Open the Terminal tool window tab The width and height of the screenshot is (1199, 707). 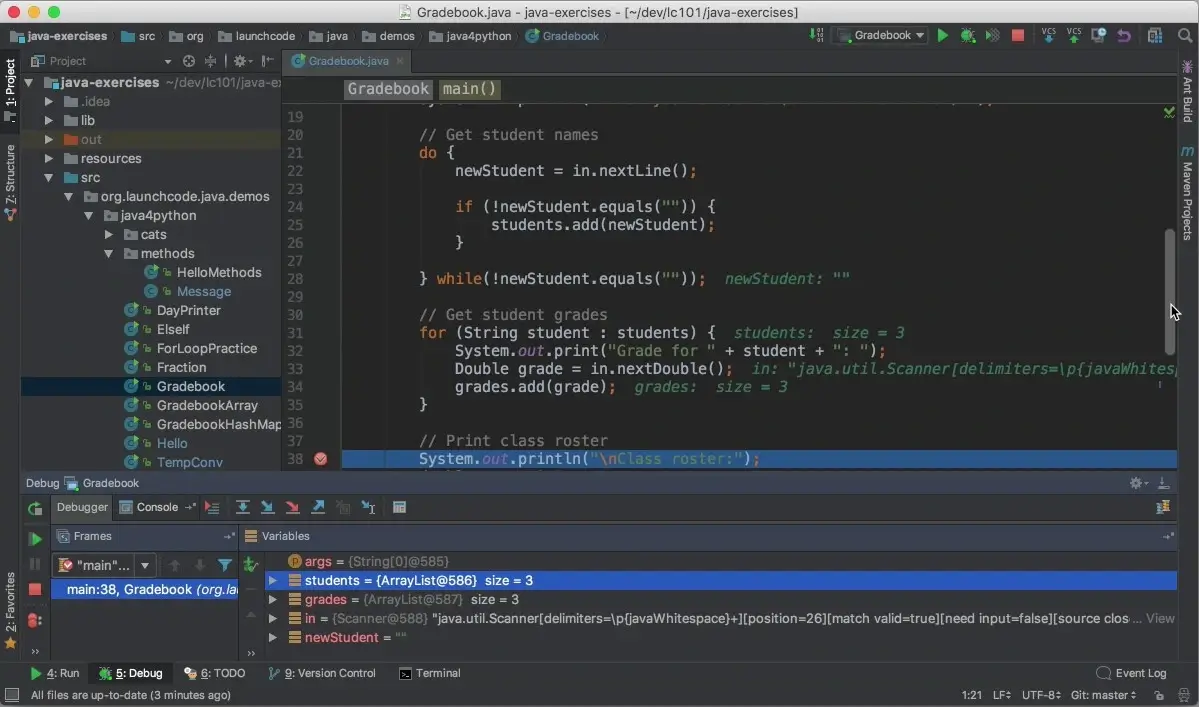click(x=430, y=673)
